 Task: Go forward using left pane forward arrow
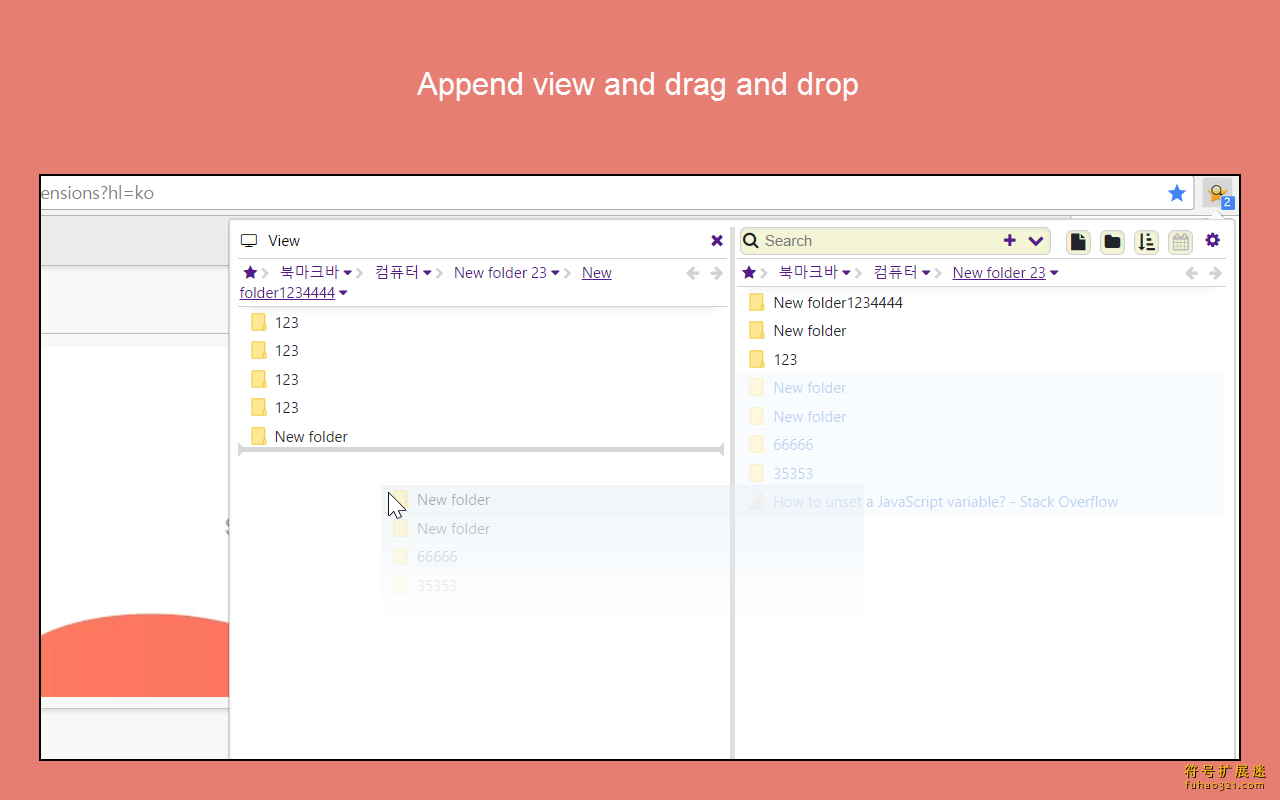click(716, 273)
